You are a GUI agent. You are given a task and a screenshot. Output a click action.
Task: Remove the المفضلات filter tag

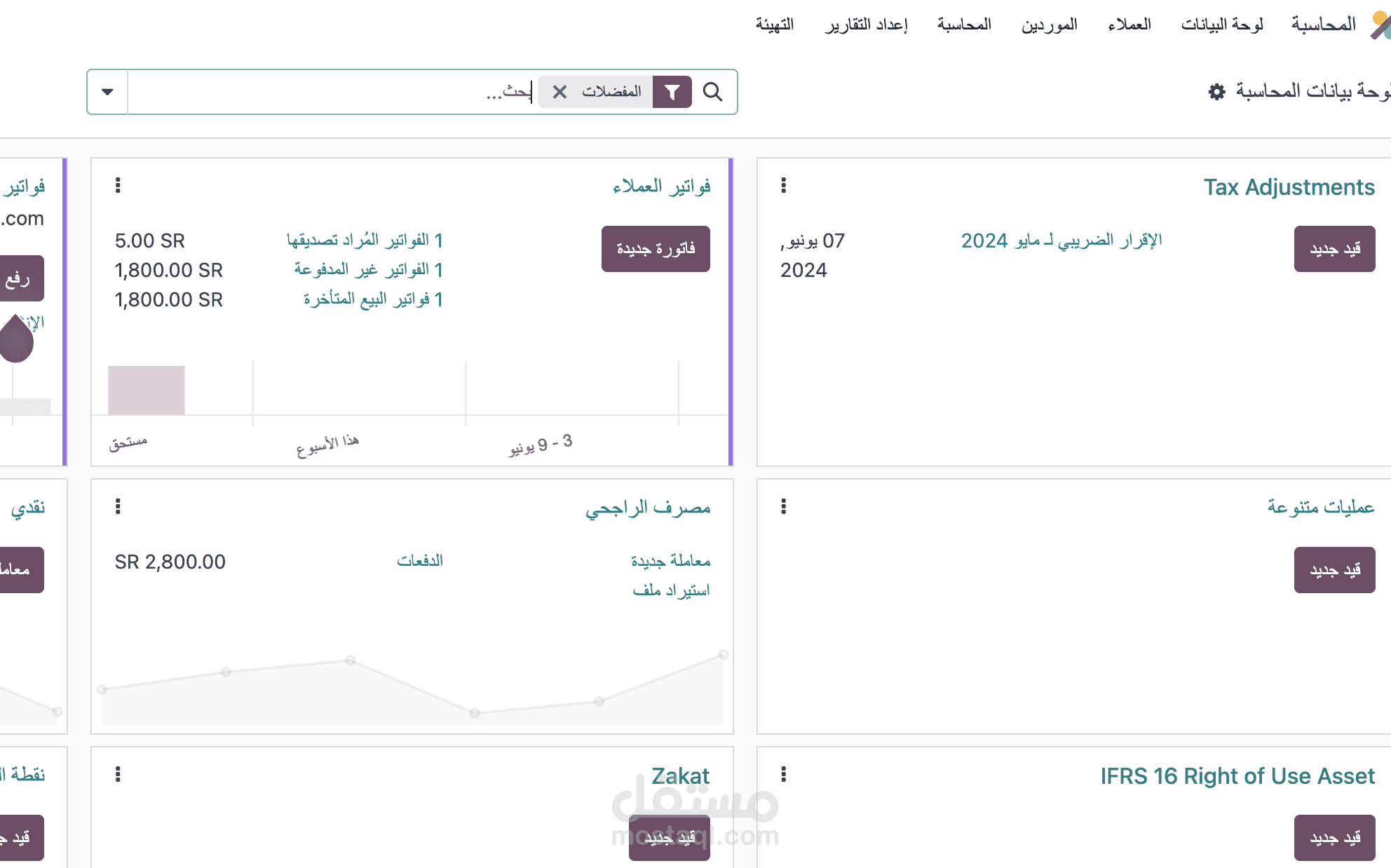559,92
